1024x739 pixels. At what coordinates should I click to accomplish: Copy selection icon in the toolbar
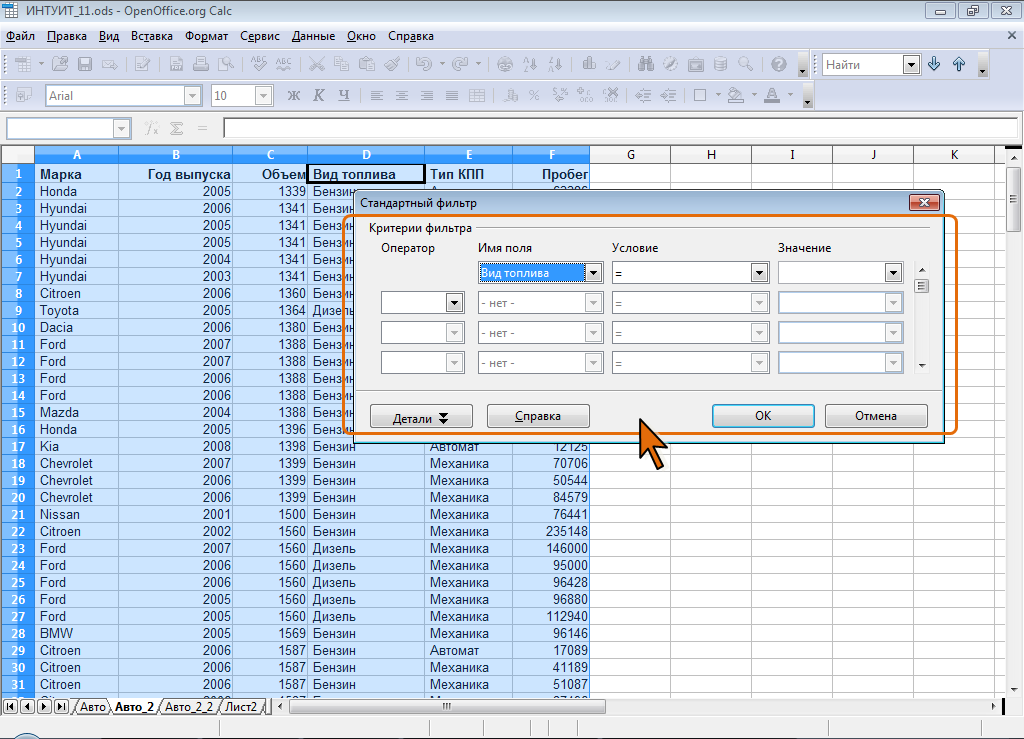tap(342, 64)
